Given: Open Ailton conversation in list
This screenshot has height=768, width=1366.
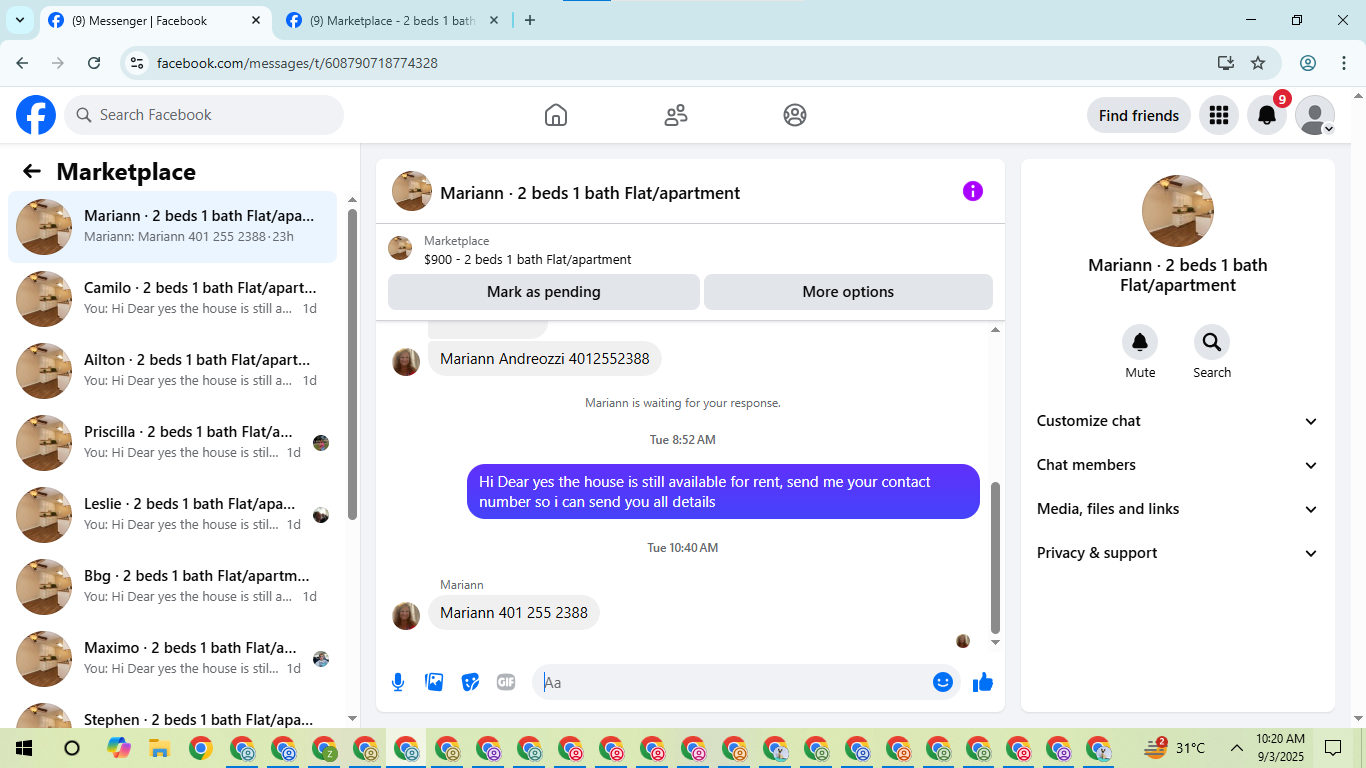Looking at the screenshot, I should click(173, 371).
